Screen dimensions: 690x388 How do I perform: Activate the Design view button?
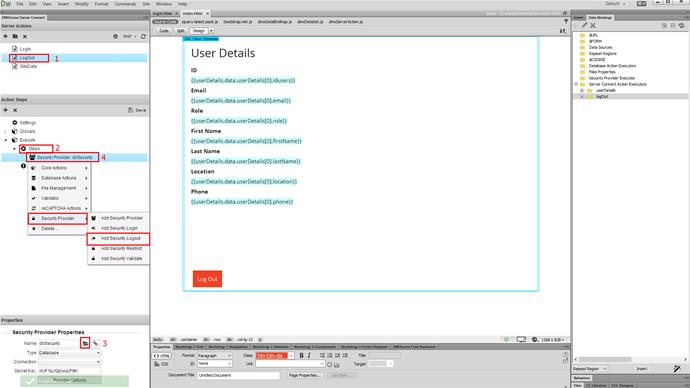coord(198,31)
